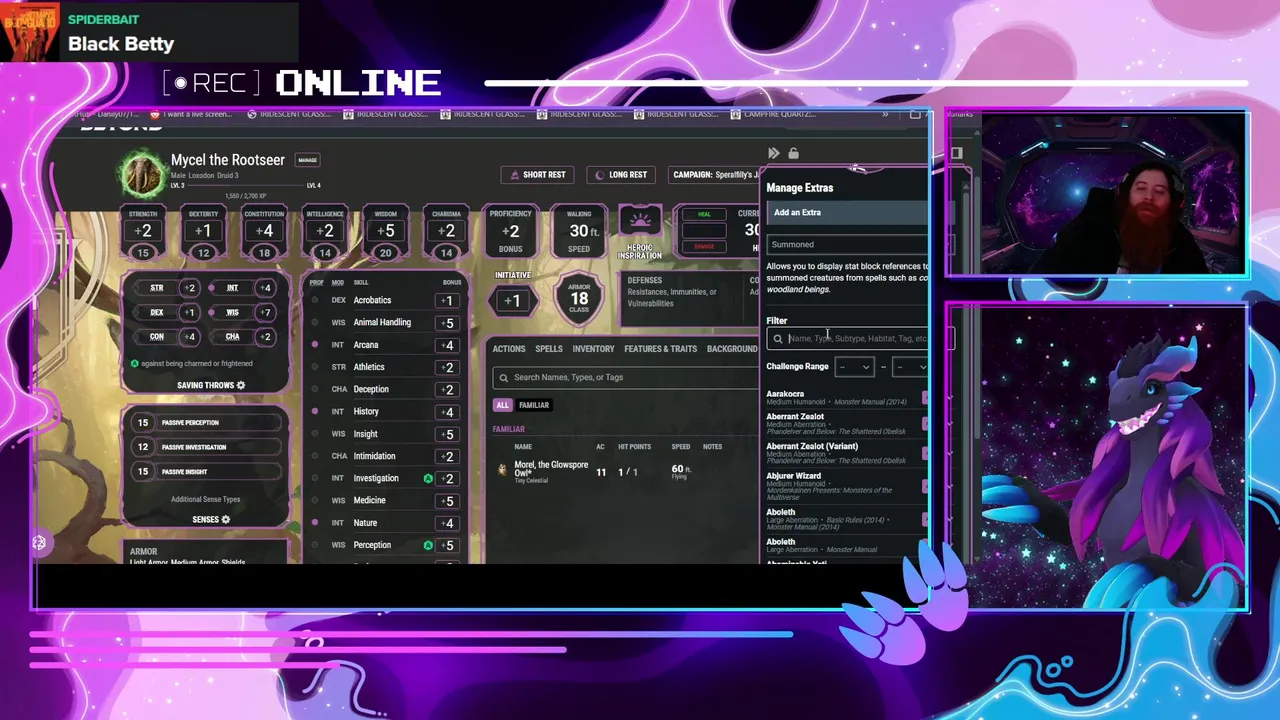The width and height of the screenshot is (1280, 720).
Task: Click the advantage icon near charmed note
Action: [135, 364]
